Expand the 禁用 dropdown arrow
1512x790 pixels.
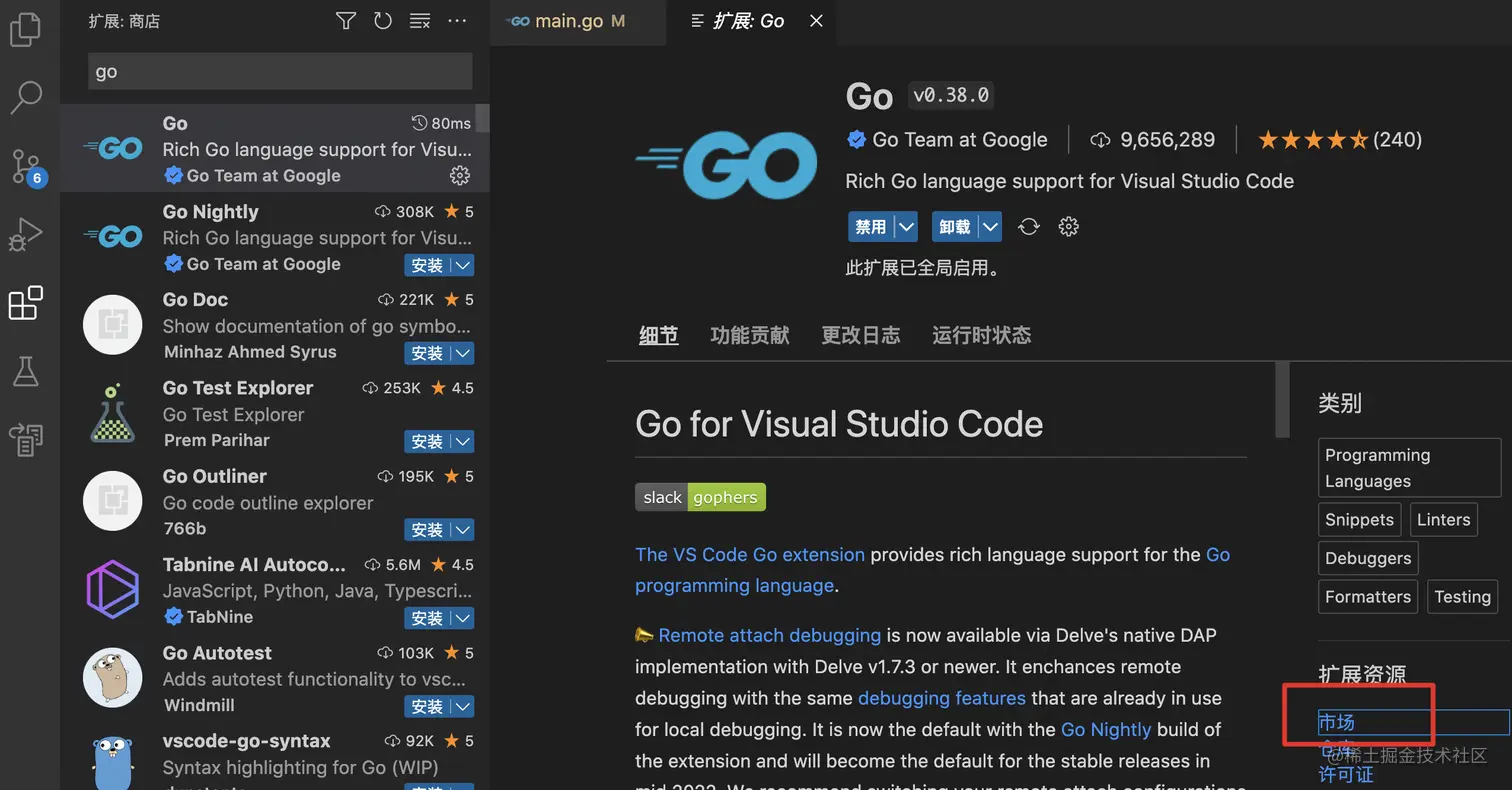click(x=906, y=227)
